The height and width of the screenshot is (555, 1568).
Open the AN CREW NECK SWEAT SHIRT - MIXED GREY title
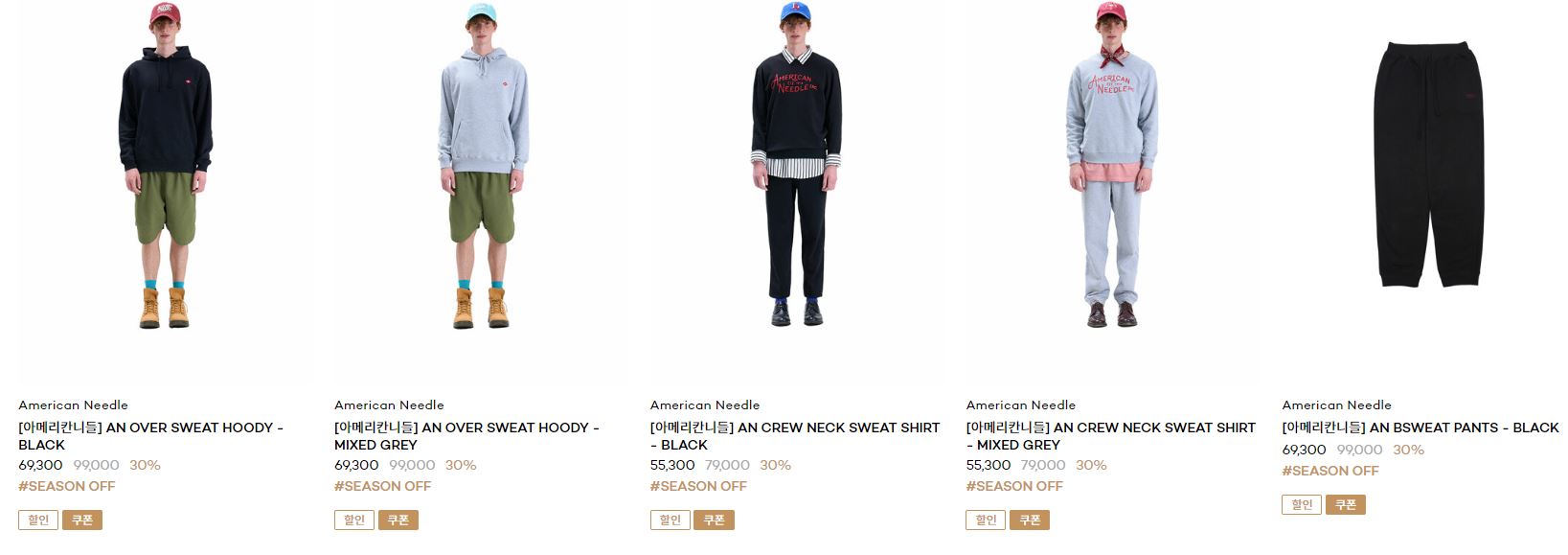click(1111, 436)
